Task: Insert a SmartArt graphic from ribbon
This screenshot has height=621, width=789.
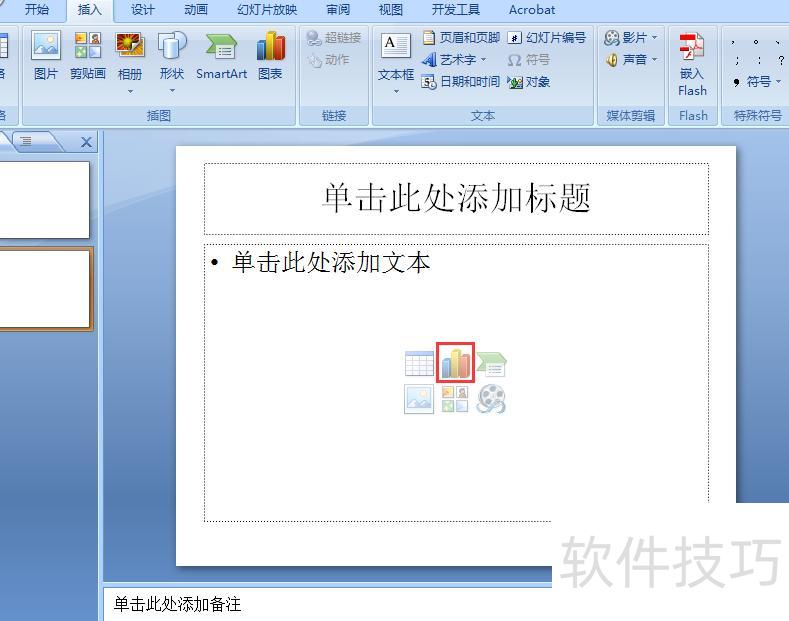Action: [x=221, y=55]
